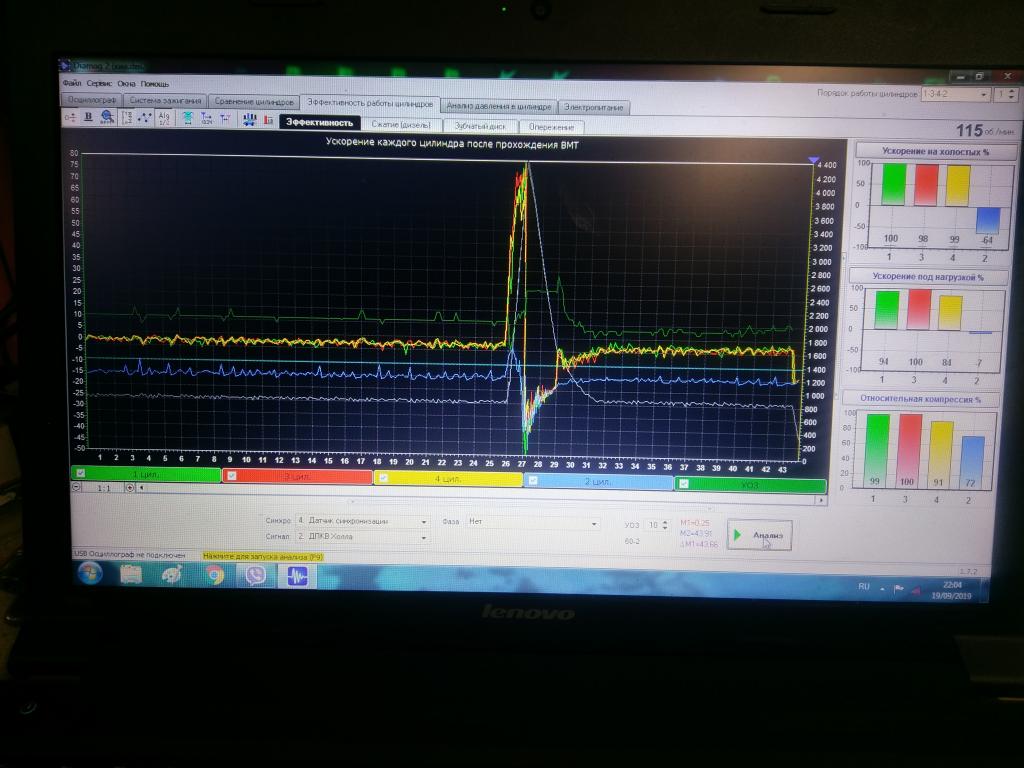This screenshot has width=1024, height=768.
Task: Click 'USB Осциллограф не подключен' status text
Action: pyautogui.click(x=129, y=554)
